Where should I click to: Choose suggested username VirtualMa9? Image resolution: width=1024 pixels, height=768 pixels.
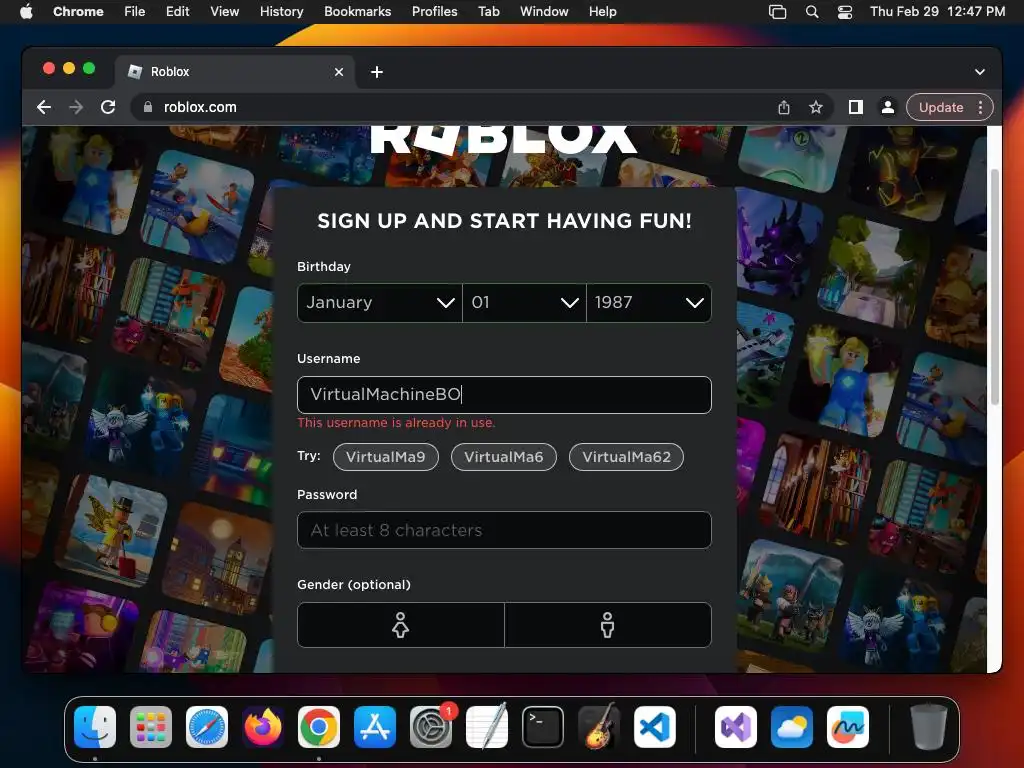[385, 456]
